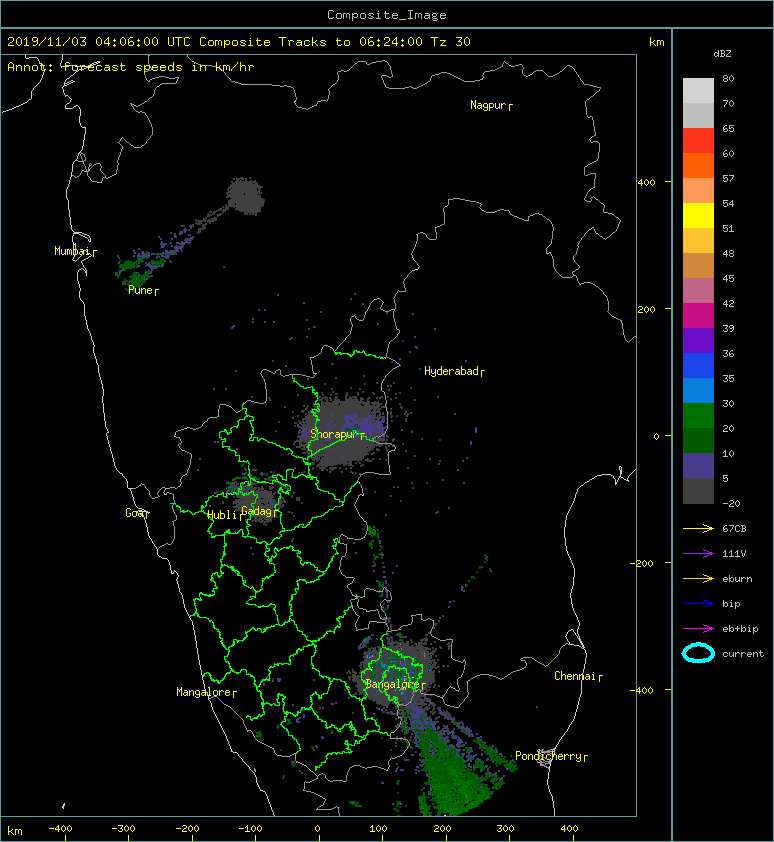Image resolution: width=774 pixels, height=842 pixels.
Task: Click the Composite_Image title text
Action: (x=387, y=15)
